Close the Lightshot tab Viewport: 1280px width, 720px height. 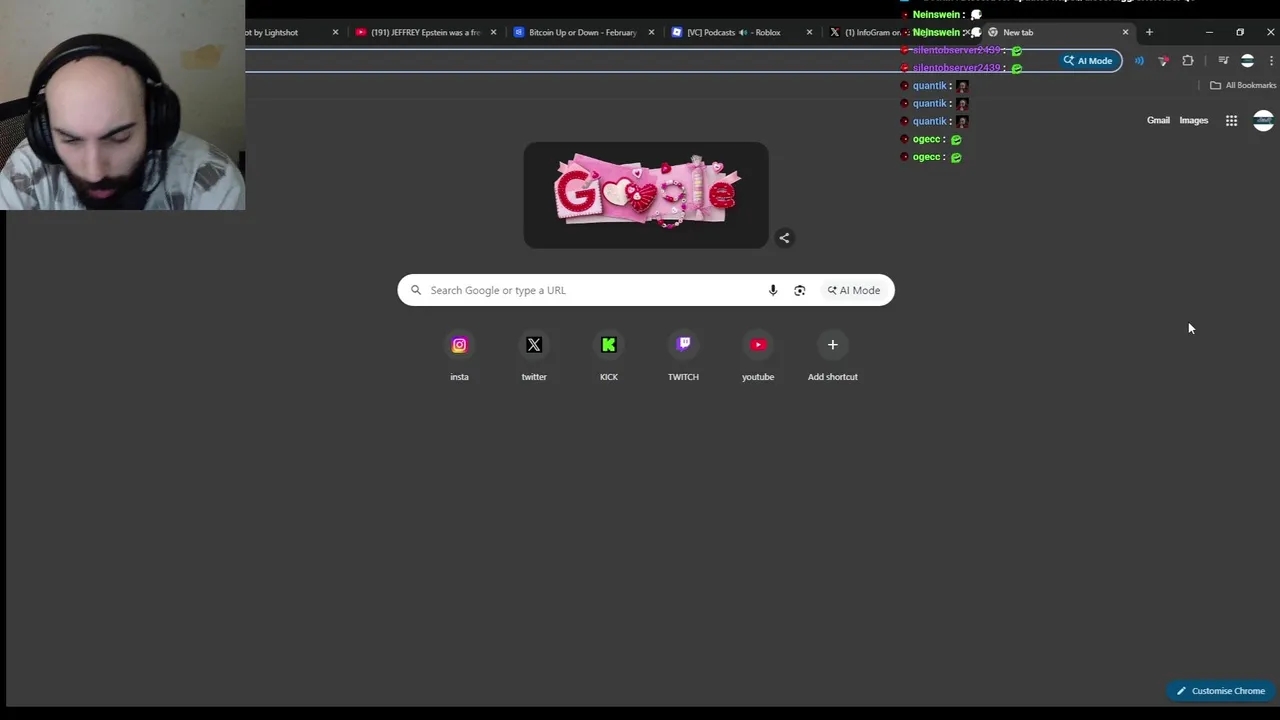(x=335, y=32)
